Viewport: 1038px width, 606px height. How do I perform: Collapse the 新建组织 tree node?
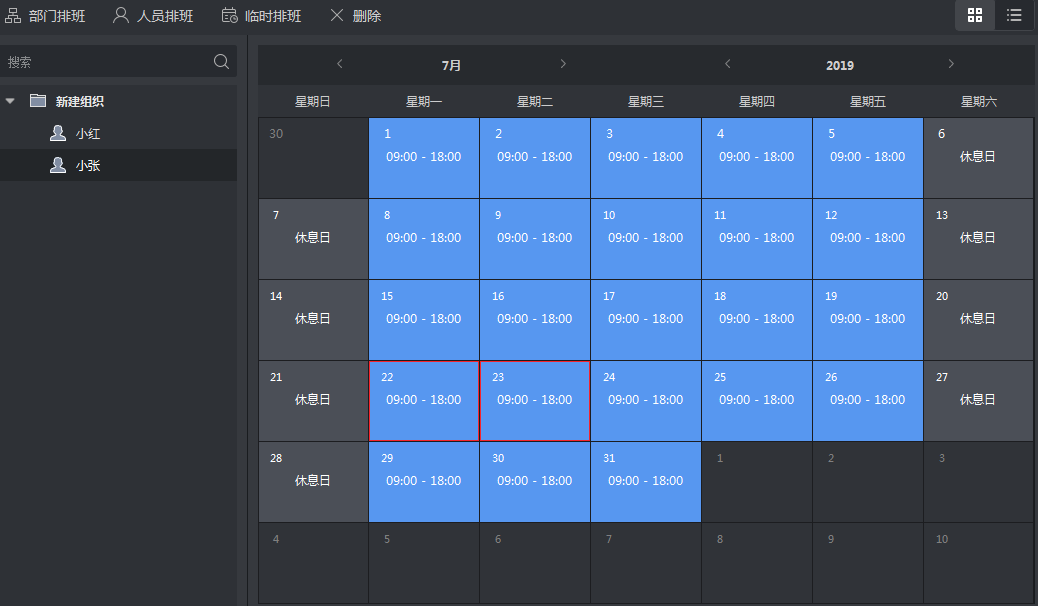[10, 101]
